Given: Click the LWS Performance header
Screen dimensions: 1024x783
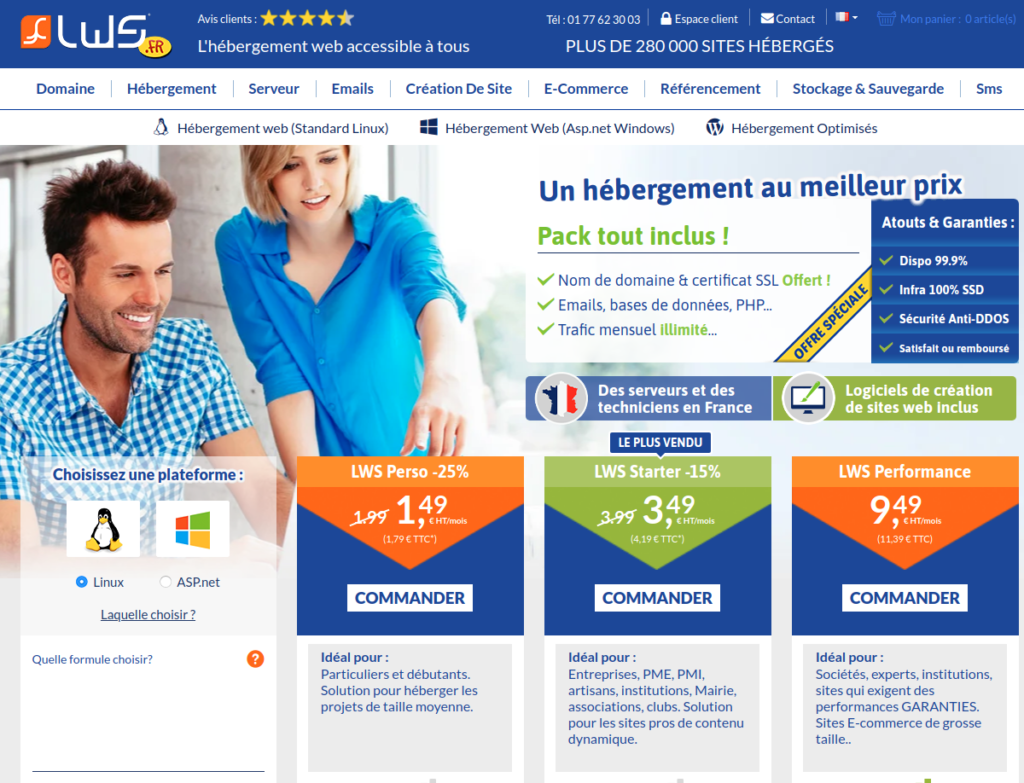Looking at the screenshot, I should [x=905, y=471].
